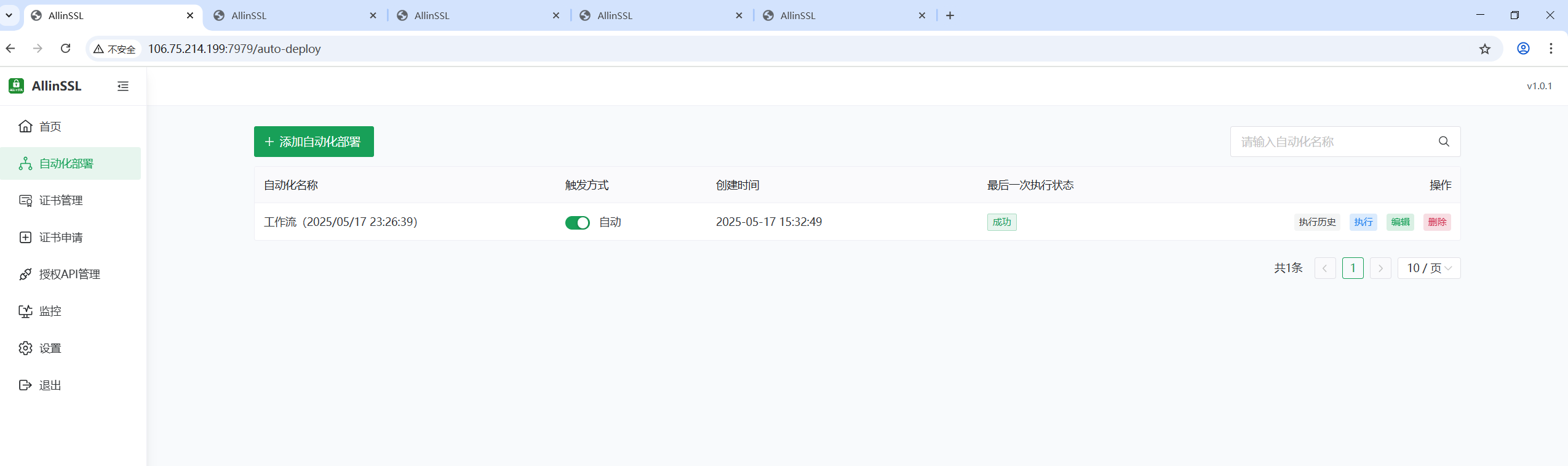Switch to the fourth AllinSSL tab

(660, 15)
